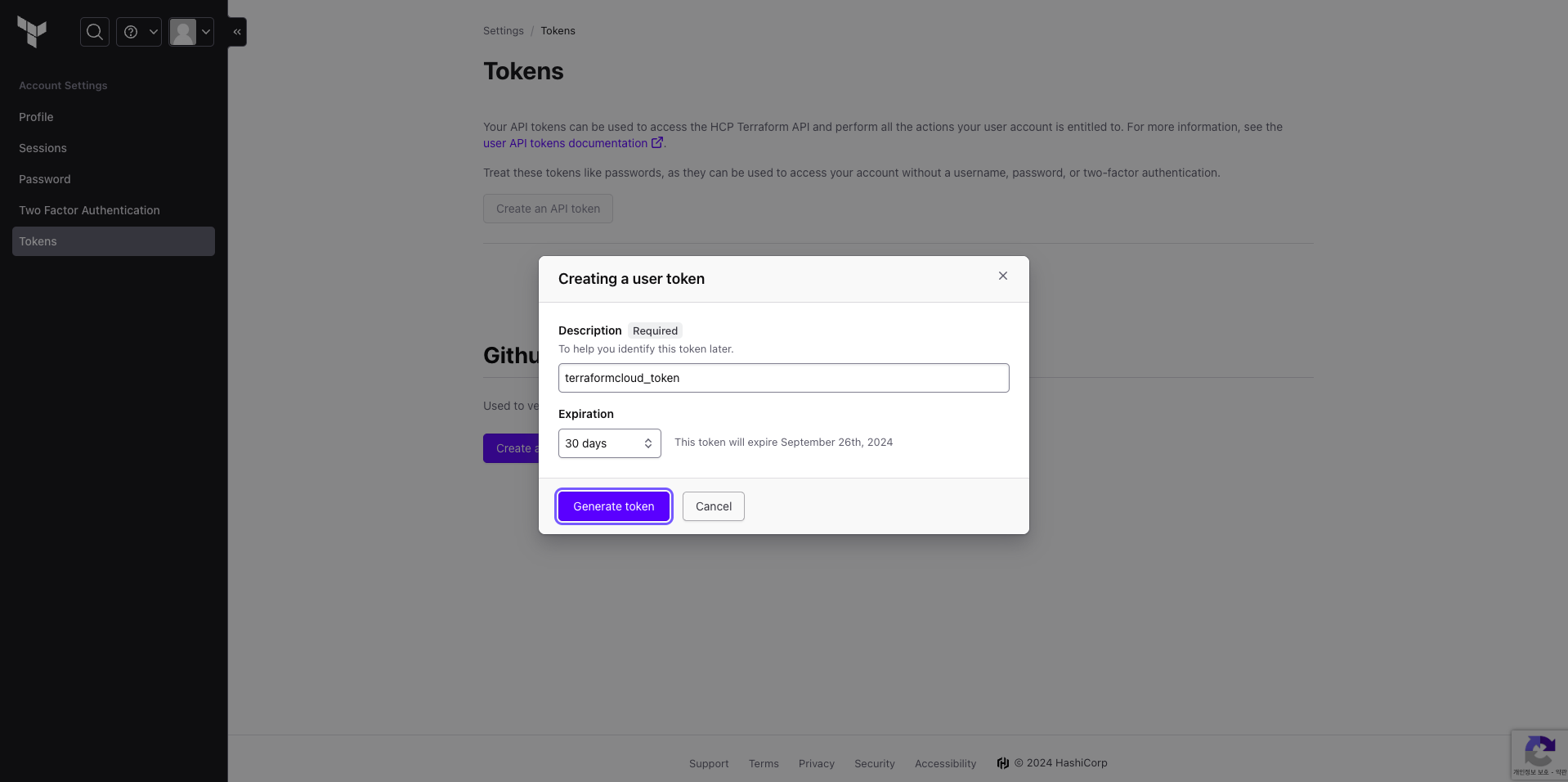
Task: Click the Terraform logo icon
Action: point(32,32)
